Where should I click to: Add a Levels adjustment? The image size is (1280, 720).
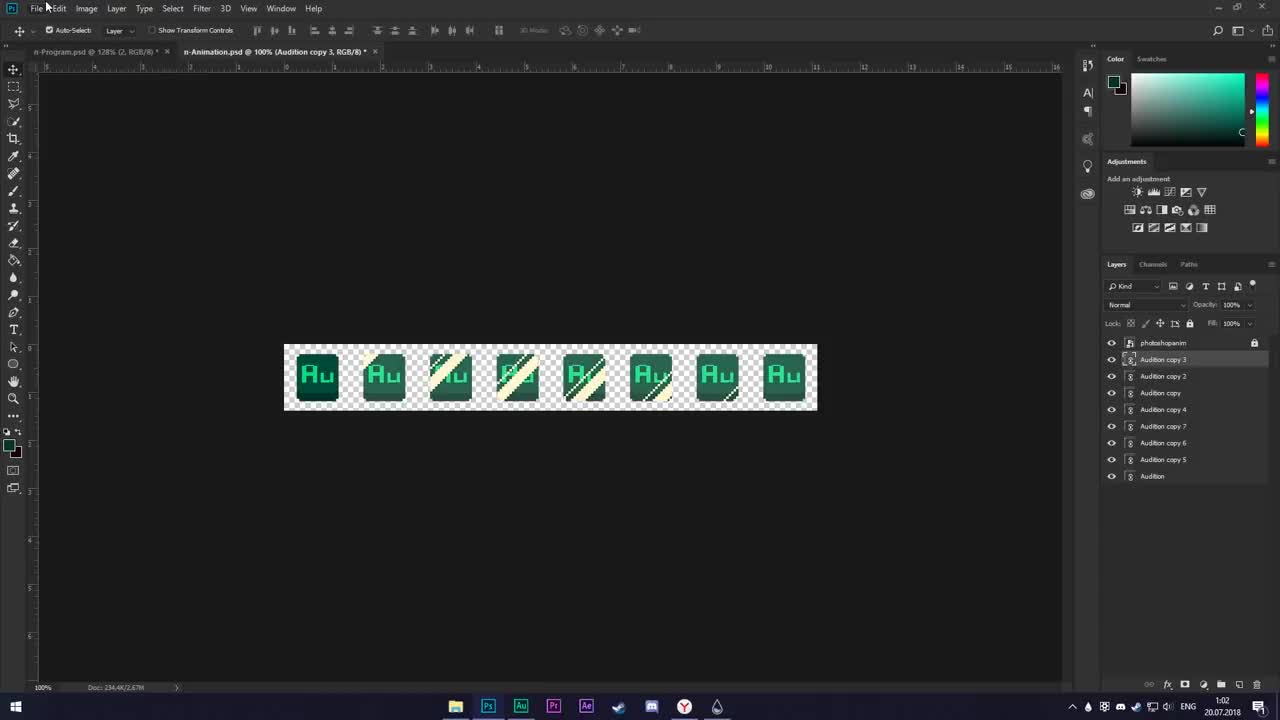pyautogui.click(x=1153, y=192)
